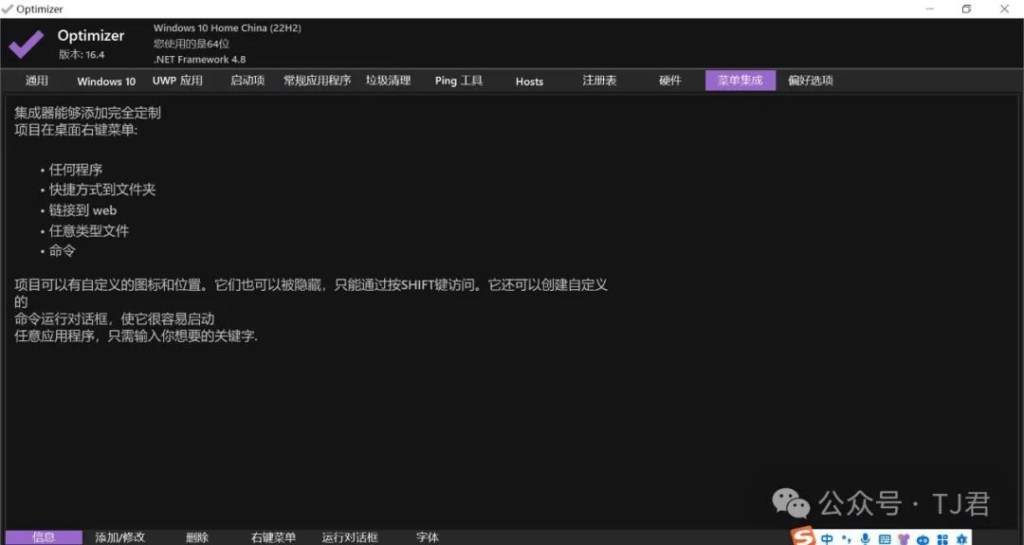
Task: Select the 偏好选项 tab
Action: click(810, 81)
